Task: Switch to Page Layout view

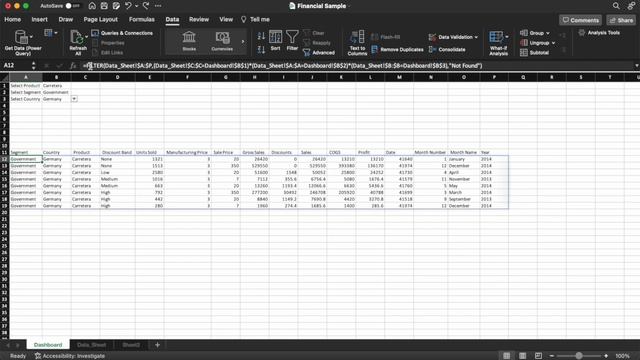Action: (522, 356)
